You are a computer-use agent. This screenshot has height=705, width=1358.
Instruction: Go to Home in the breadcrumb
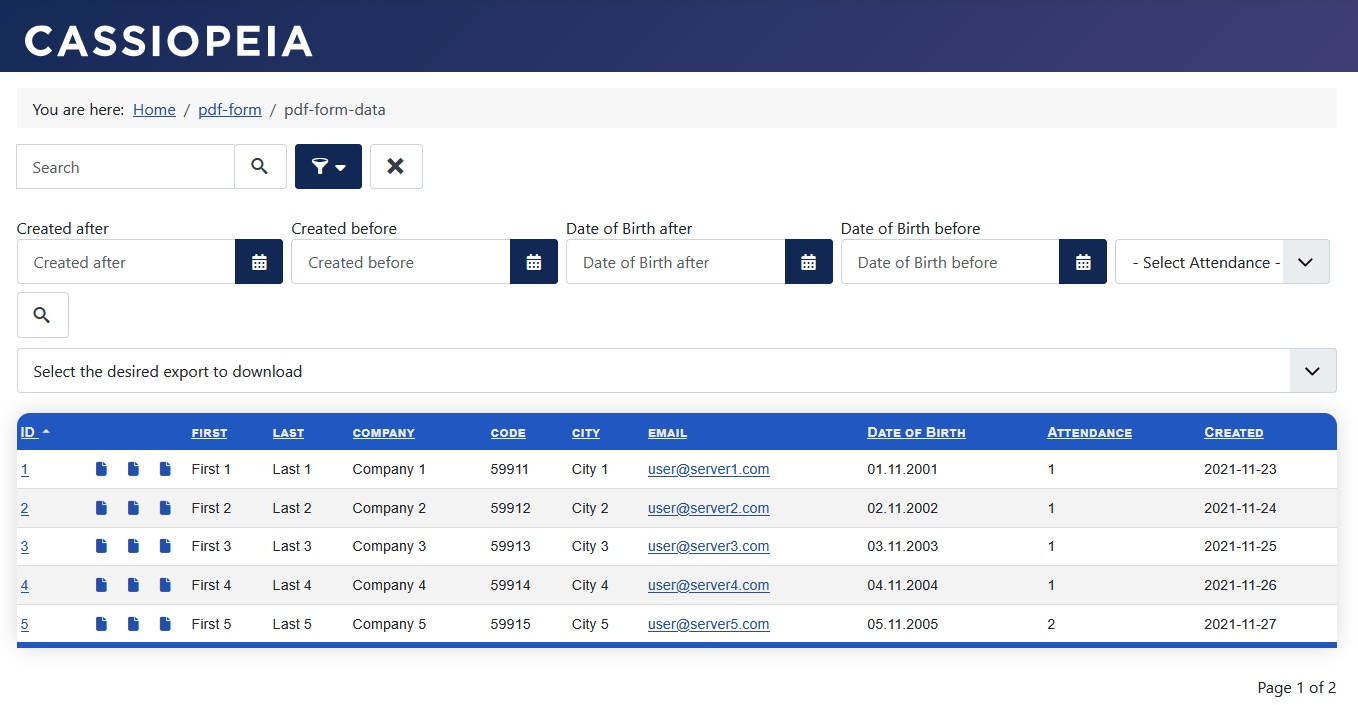(154, 110)
